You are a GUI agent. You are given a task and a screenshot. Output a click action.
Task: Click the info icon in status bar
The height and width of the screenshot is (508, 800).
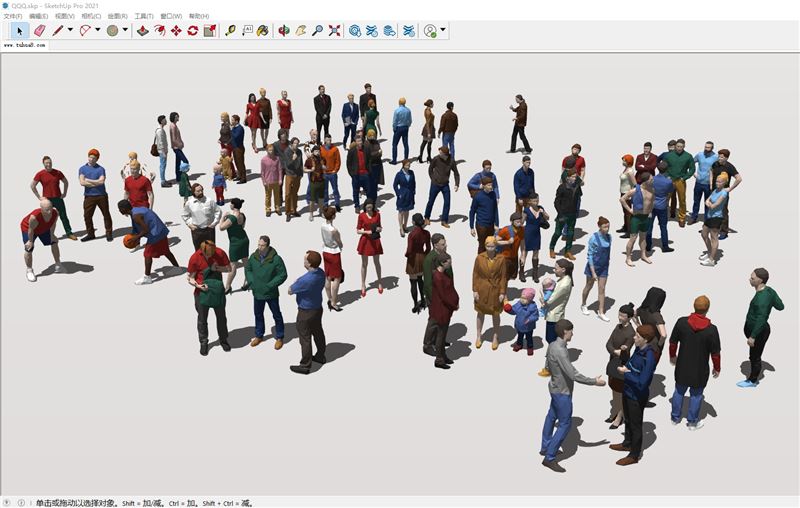pyautogui.click(x=21, y=503)
